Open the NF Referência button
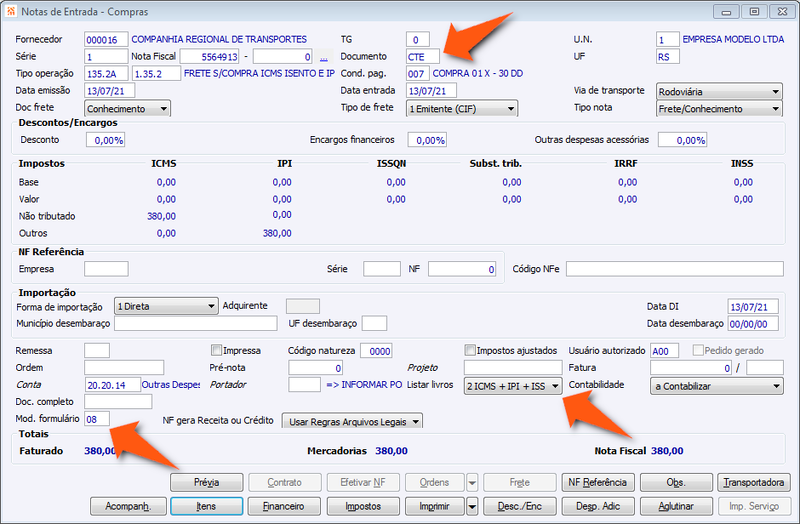Viewport: 800px width, 524px height. click(597, 482)
